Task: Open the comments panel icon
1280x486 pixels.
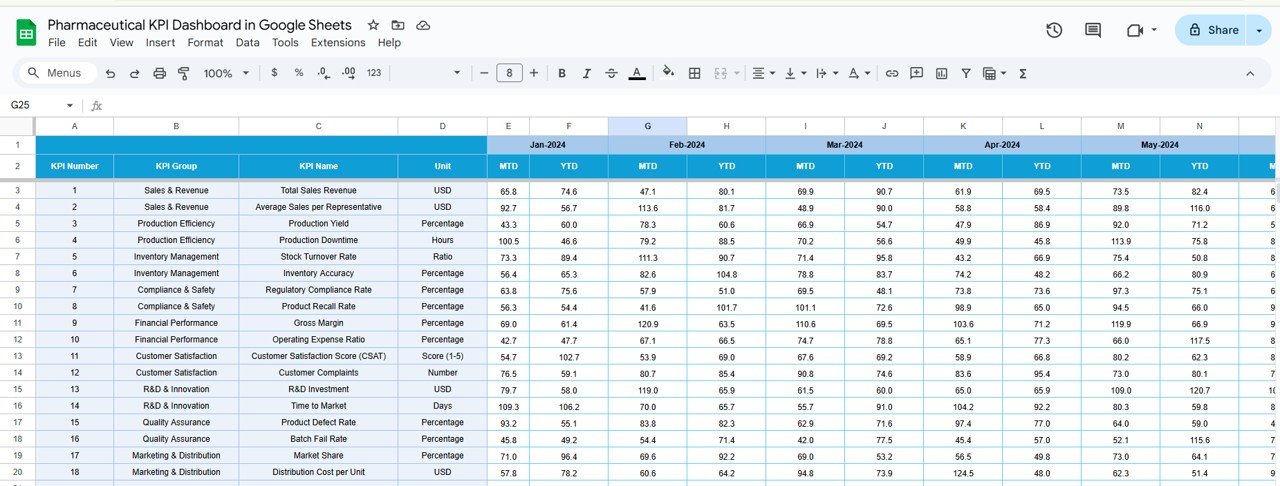Action: 1093,30
